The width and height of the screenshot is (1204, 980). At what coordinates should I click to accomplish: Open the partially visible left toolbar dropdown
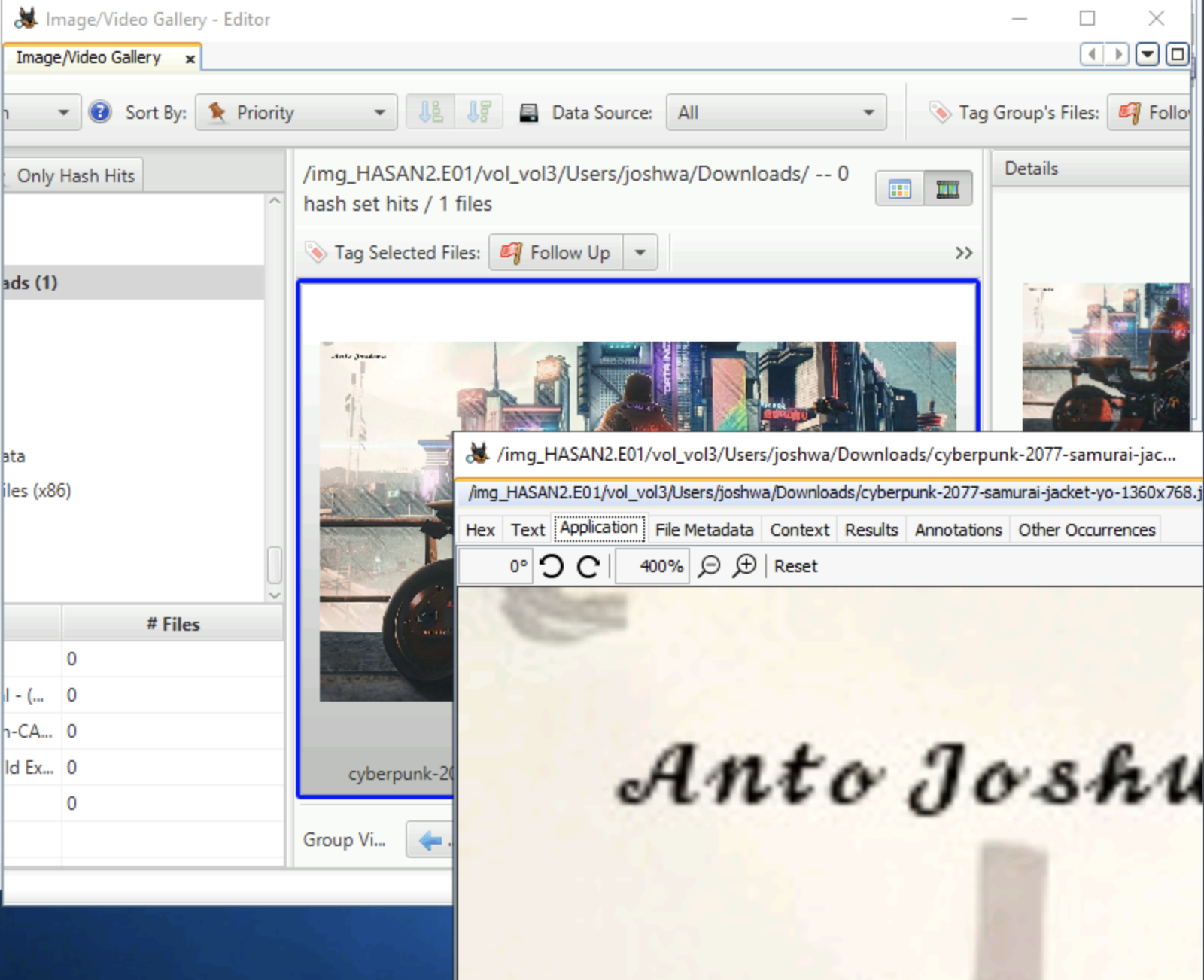(41, 112)
